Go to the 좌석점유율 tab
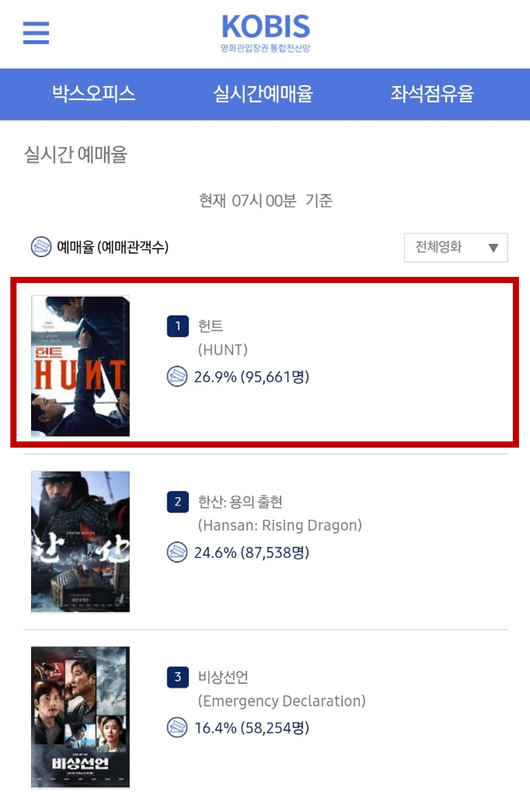 [432, 94]
